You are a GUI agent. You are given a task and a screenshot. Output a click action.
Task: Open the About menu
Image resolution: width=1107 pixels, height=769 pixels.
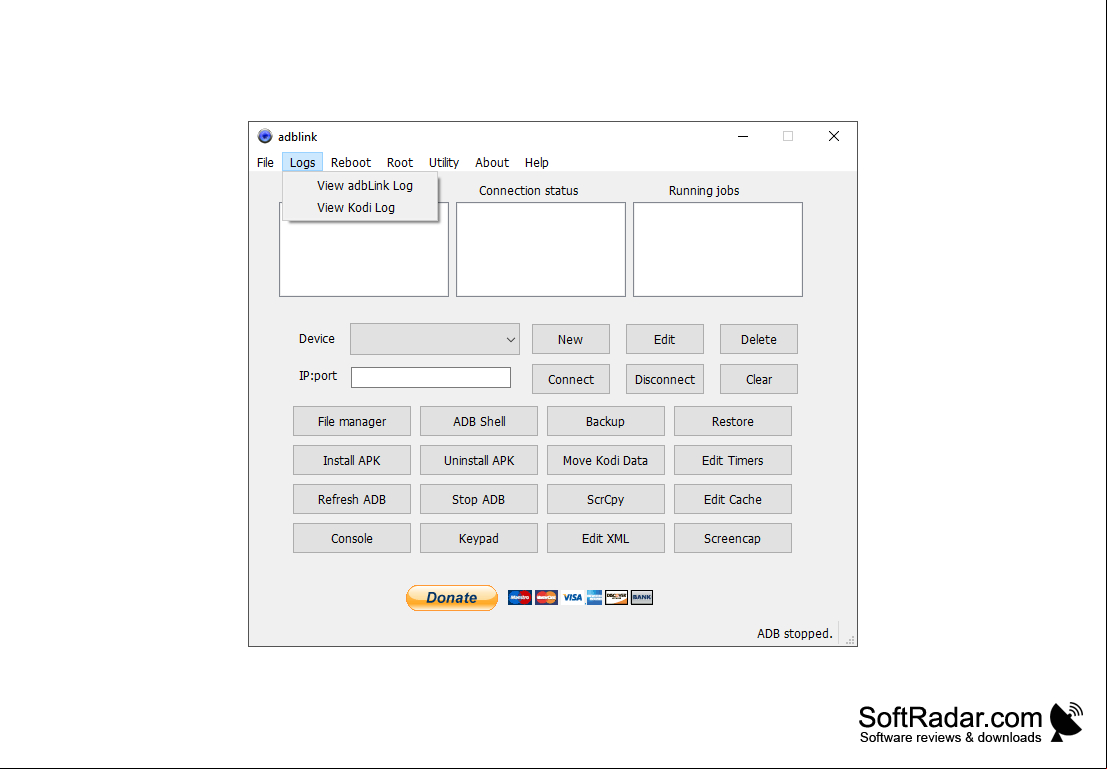(x=492, y=162)
